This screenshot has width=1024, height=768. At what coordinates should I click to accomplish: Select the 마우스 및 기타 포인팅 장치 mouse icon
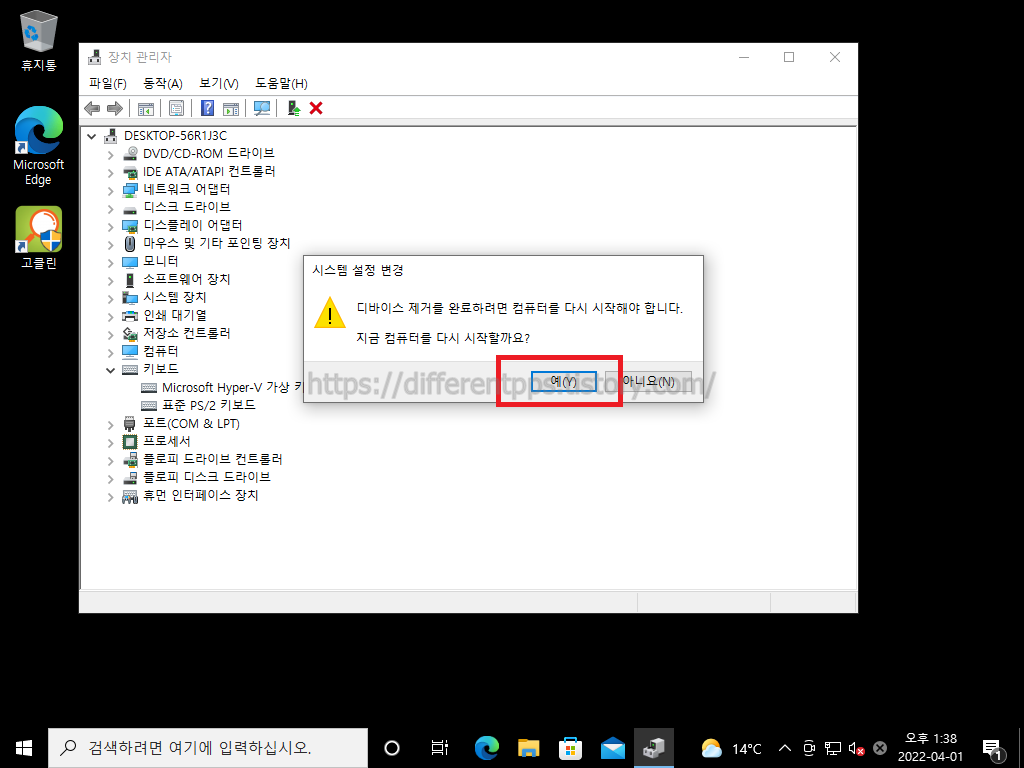tap(130, 244)
